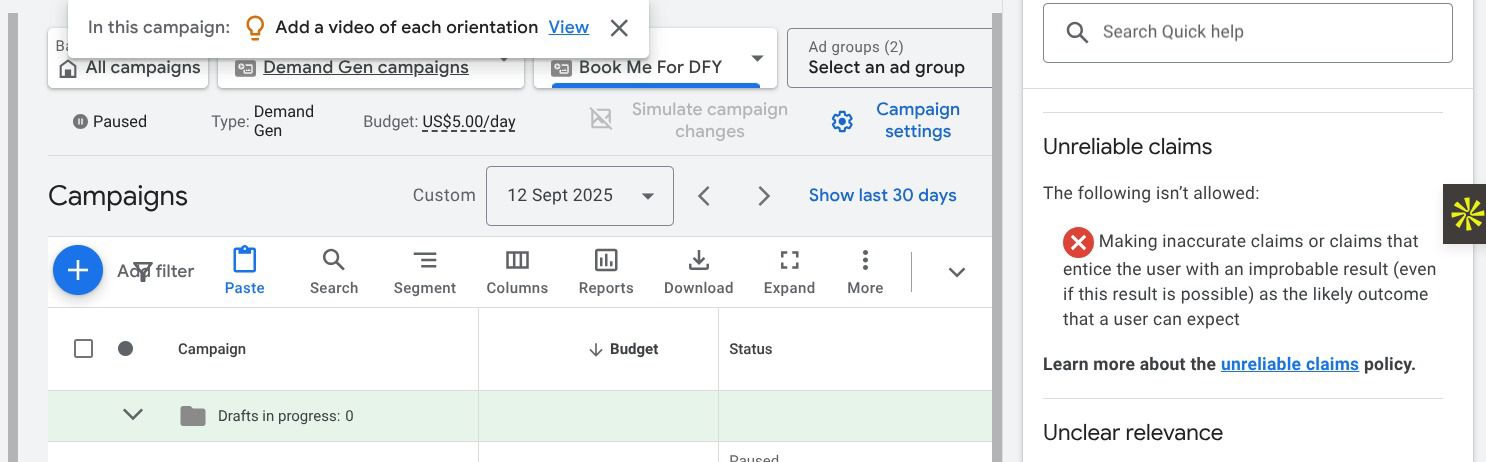
Task: Click the Unreliable claims heading
Action: tap(1128, 147)
